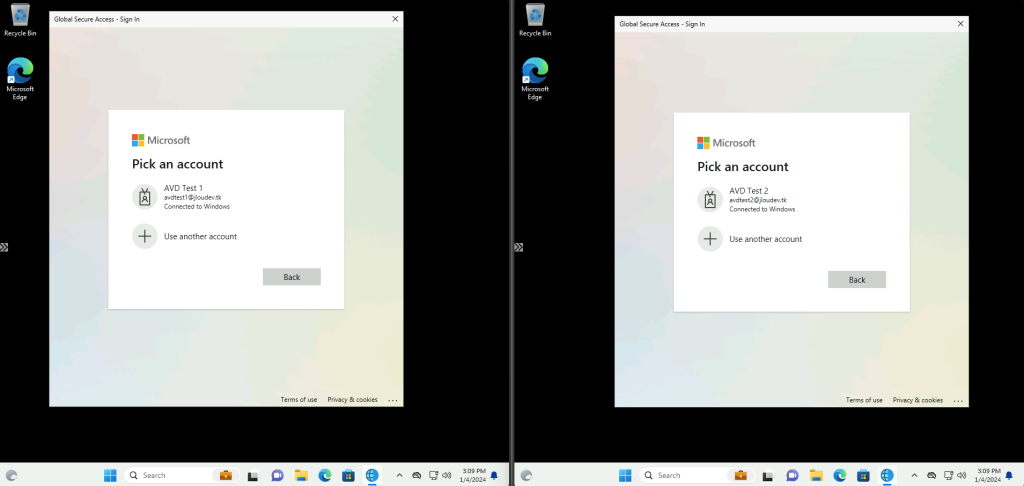This screenshot has height=486, width=1024.
Task: Open volume control on AVD Test 1 taskbar
Action: tap(447, 476)
